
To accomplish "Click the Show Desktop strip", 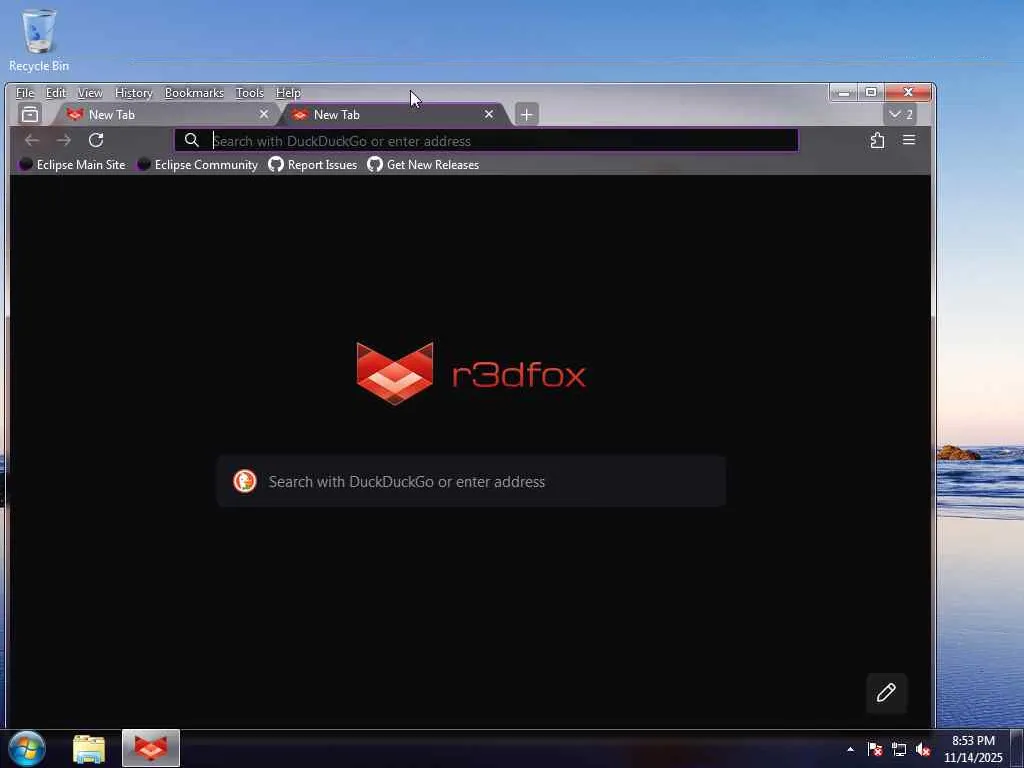I will [x=1017, y=749].
